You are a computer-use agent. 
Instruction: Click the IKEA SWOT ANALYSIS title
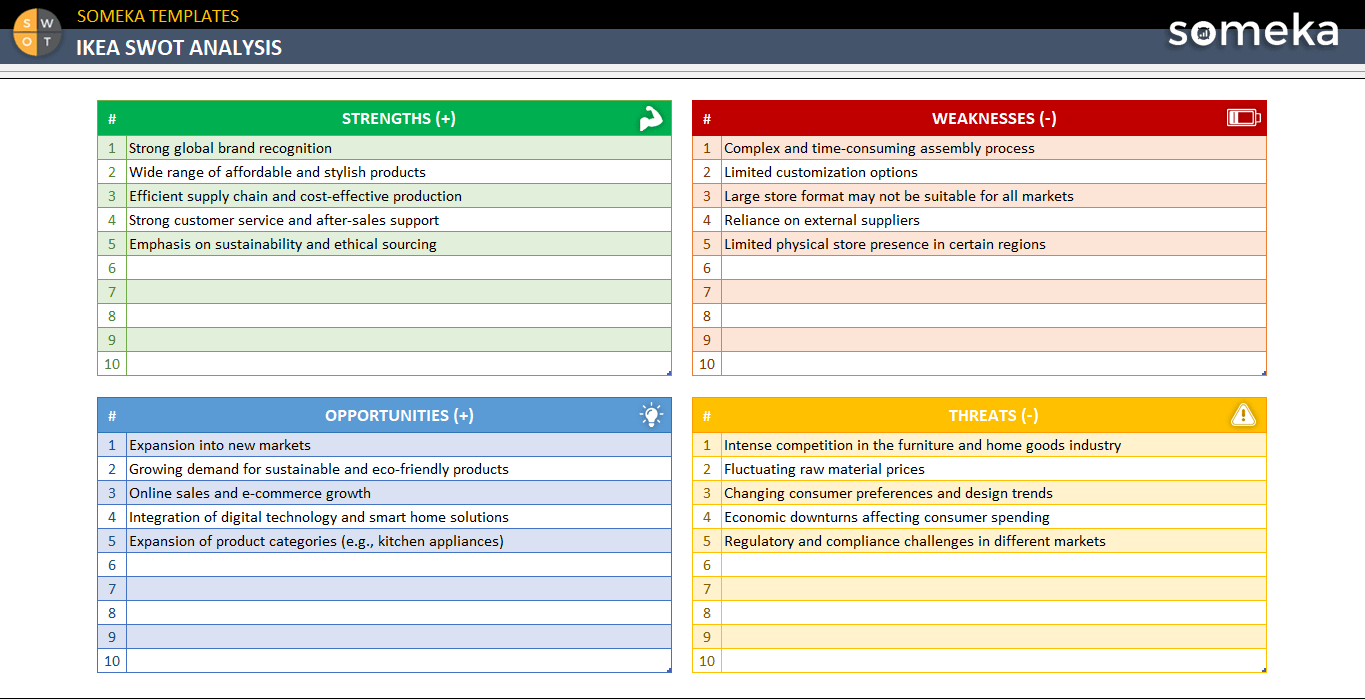(180, 47)
